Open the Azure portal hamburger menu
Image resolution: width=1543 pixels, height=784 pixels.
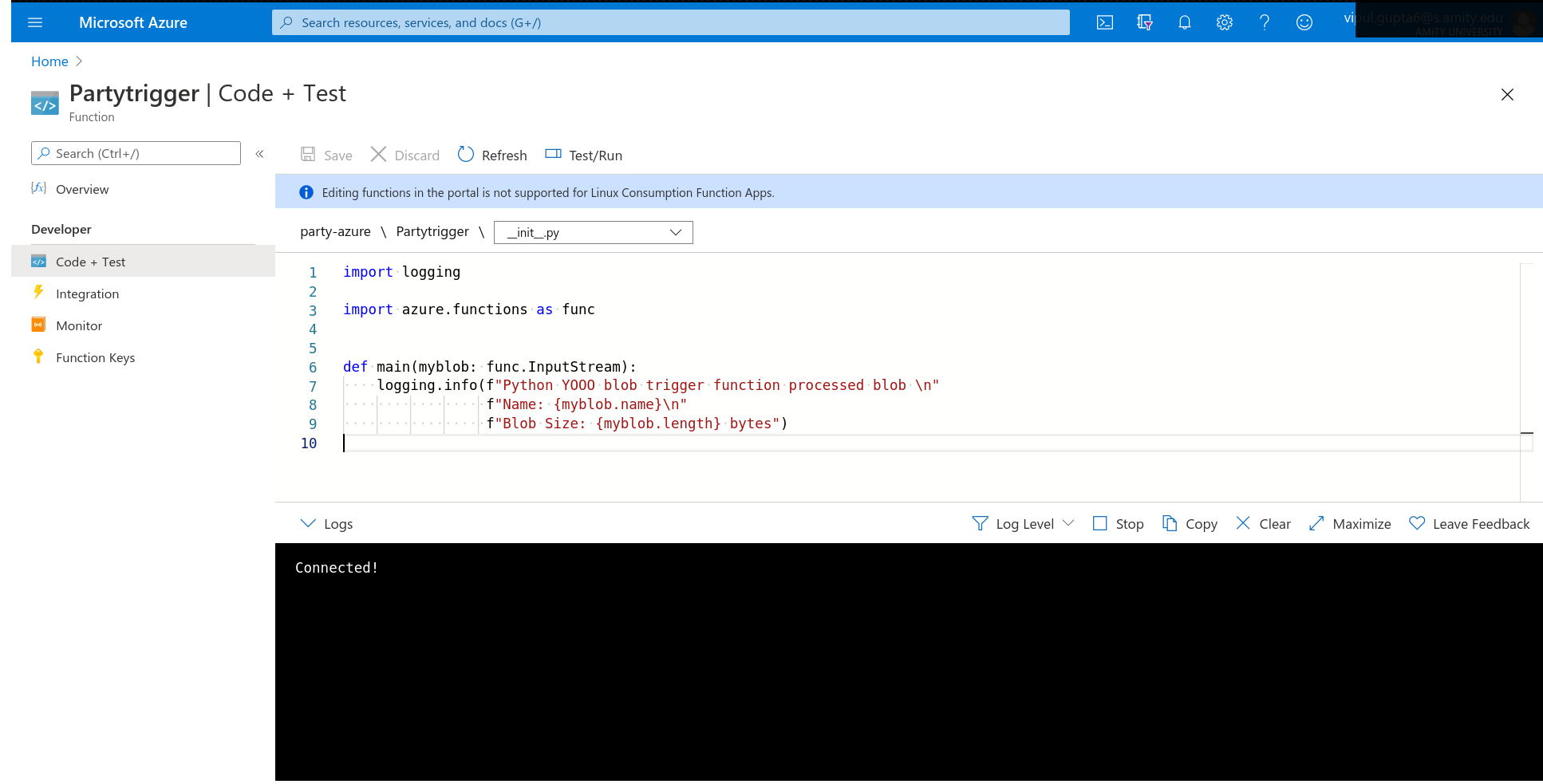[35, 22]
